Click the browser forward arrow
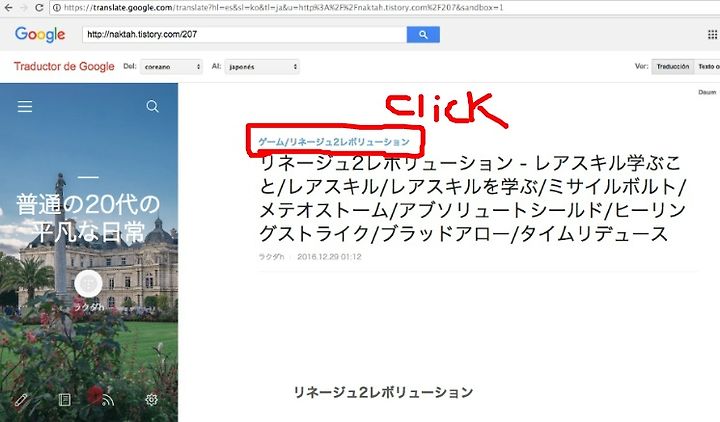 click(23, 7)
